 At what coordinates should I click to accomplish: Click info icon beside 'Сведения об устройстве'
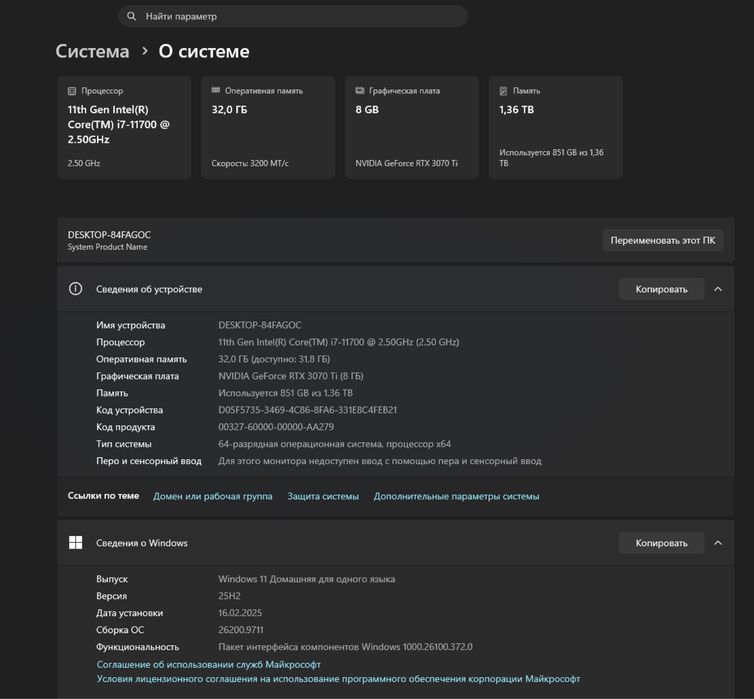[x=75, y=289]
